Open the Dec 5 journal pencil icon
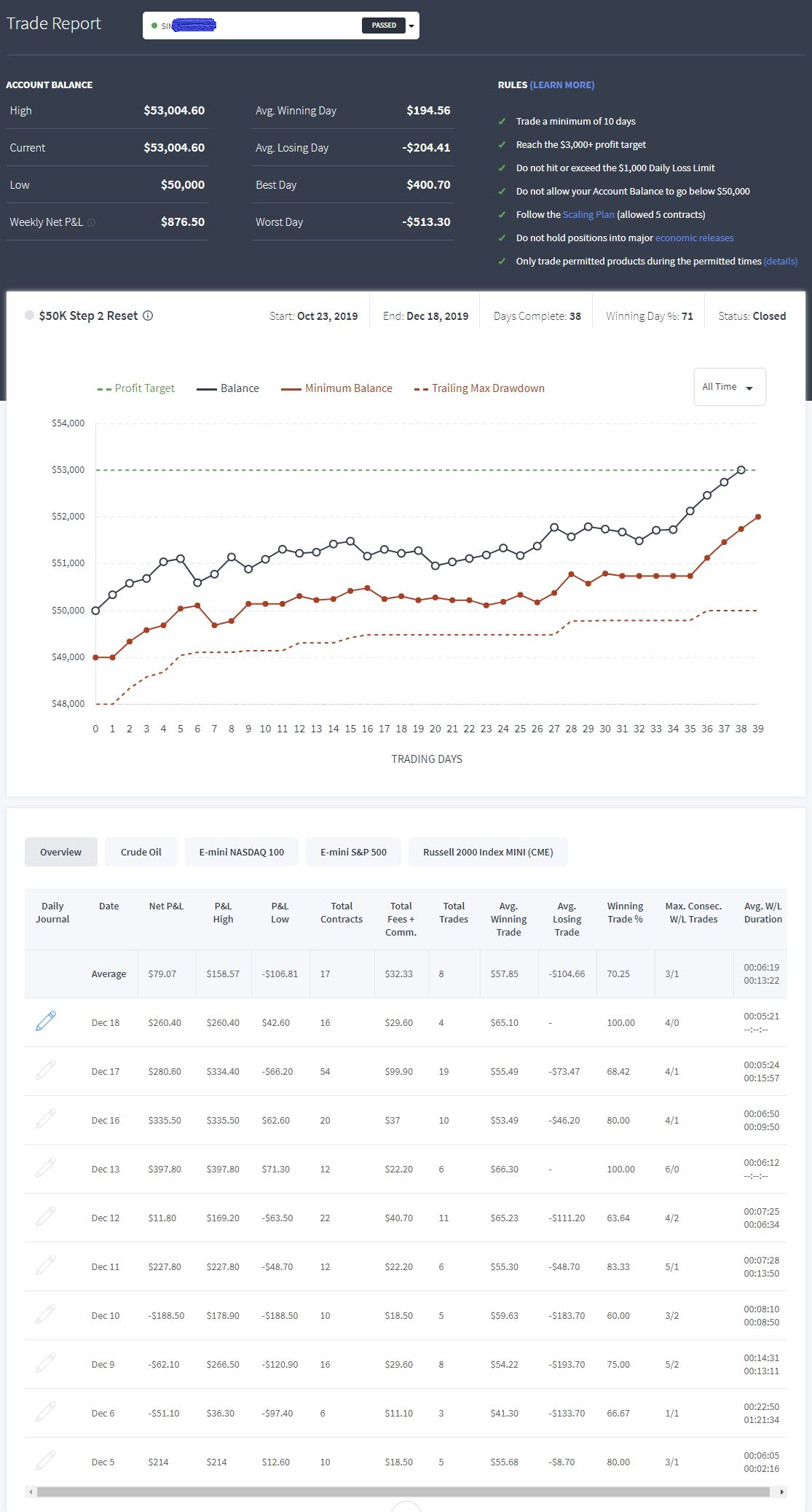Viewport: 812px width, 1512px height. tap(46, 1460)
